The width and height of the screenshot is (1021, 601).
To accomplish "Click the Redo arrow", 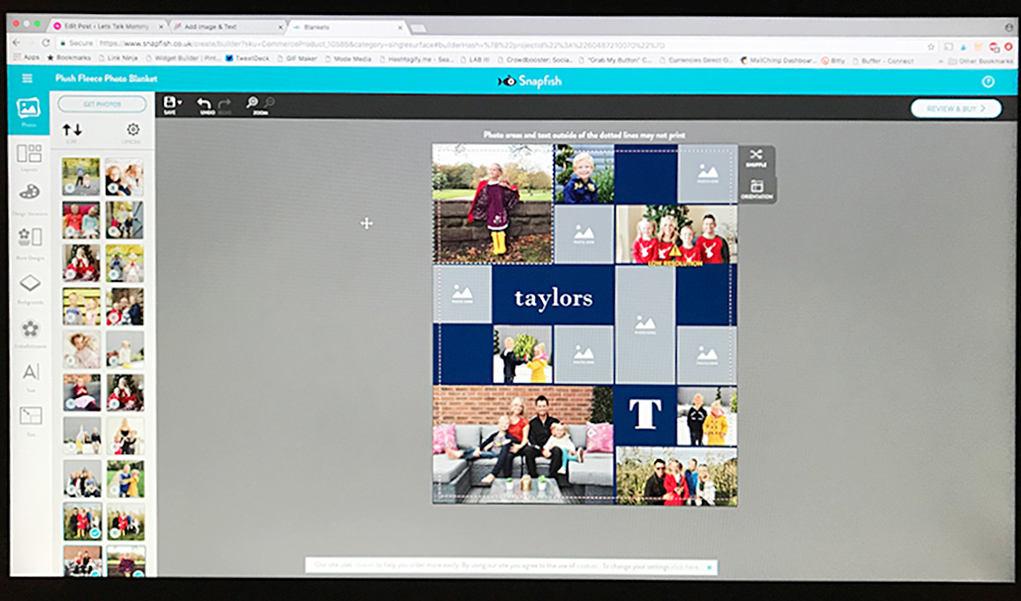I will tap(225, 104).
